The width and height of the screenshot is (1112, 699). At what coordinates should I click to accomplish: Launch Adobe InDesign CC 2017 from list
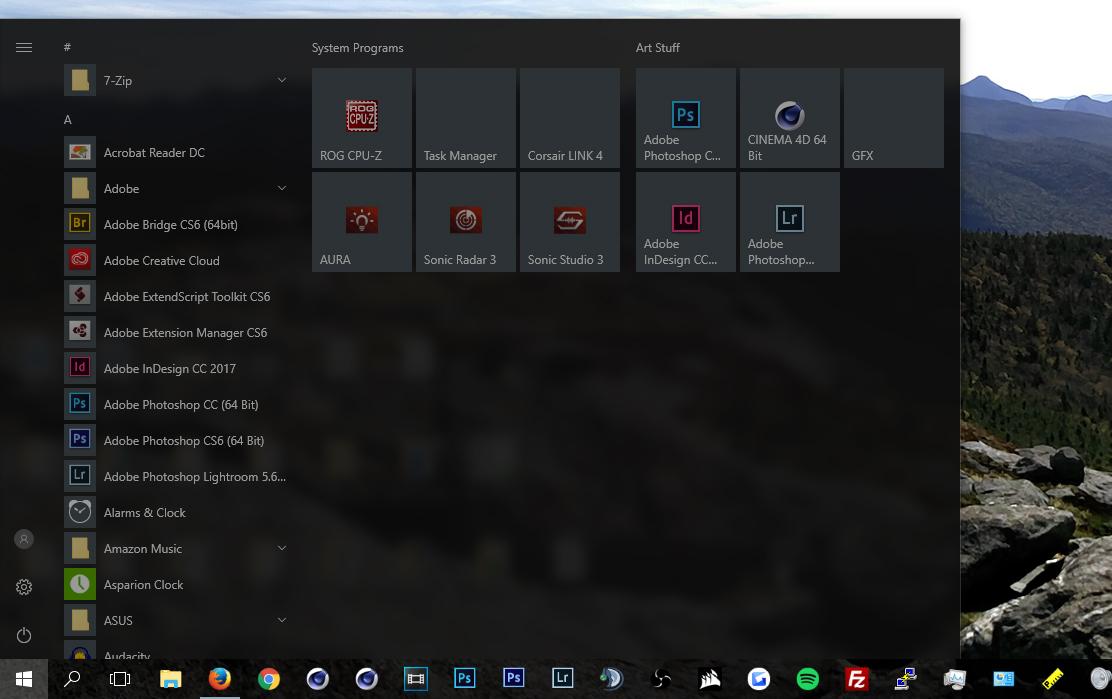point(177,369)
